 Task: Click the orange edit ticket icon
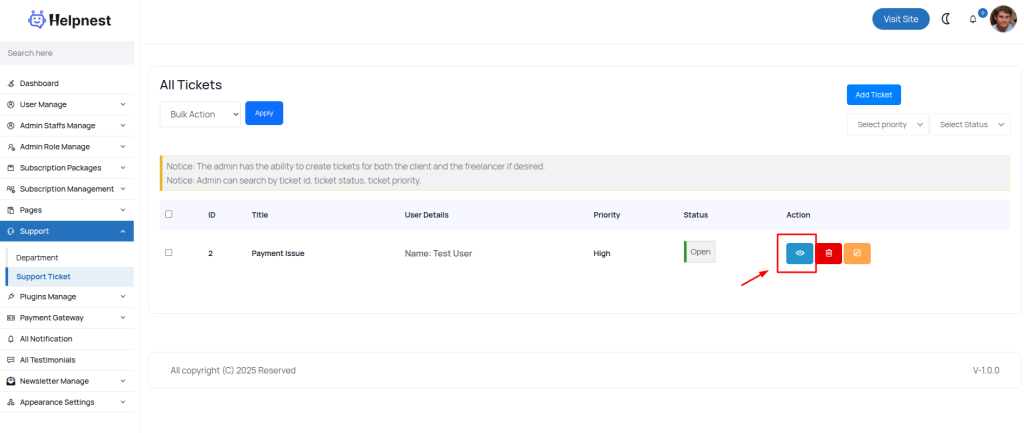click(x=857, y=254)
